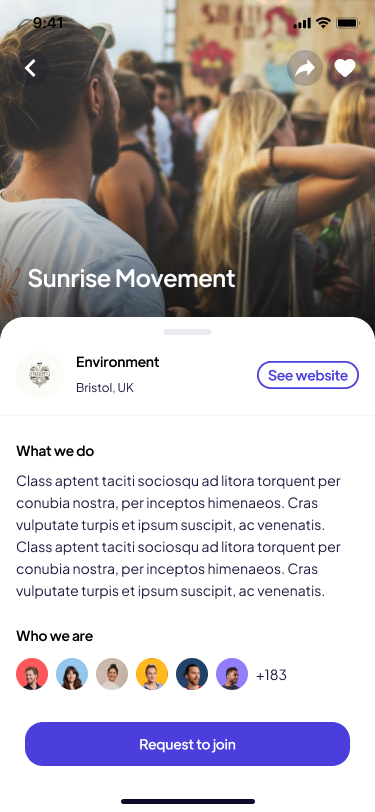375x812 pixels.
Task: Tap the share arrow icon
Action: 305,68
